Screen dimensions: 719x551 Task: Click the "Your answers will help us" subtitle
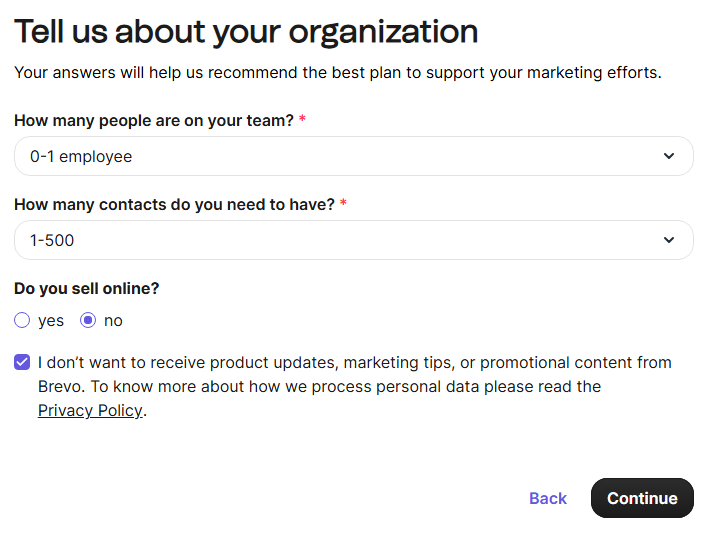338,72
